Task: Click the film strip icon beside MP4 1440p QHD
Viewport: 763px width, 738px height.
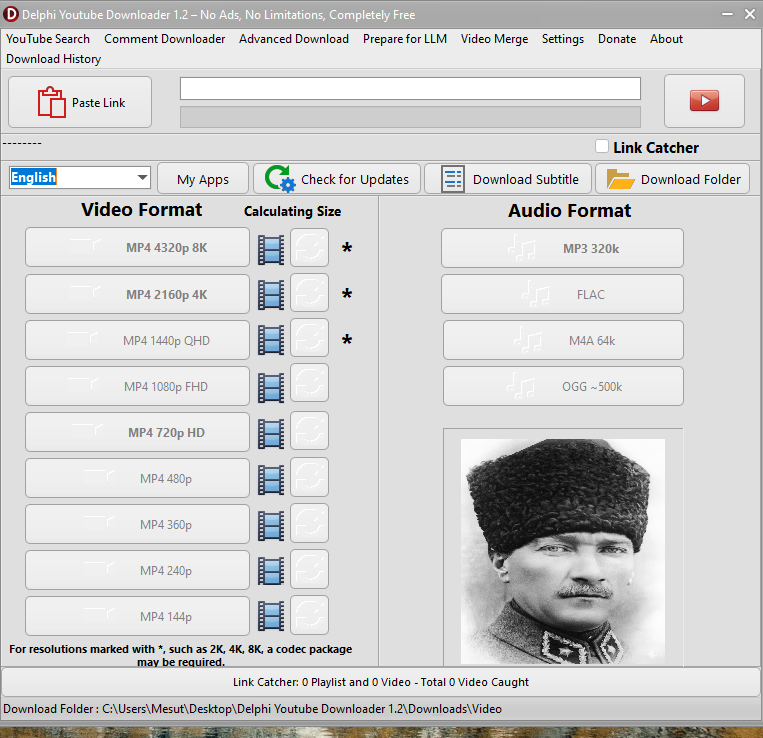Action: pyautogui.click(x=271, y=341)
